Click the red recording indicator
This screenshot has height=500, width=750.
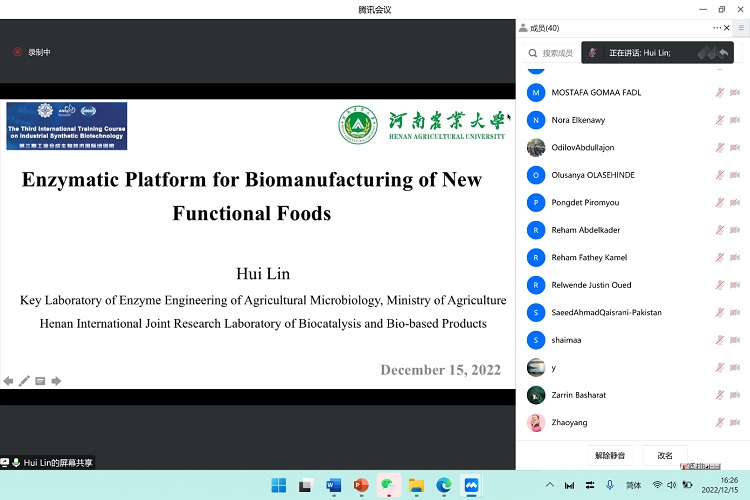17,52
